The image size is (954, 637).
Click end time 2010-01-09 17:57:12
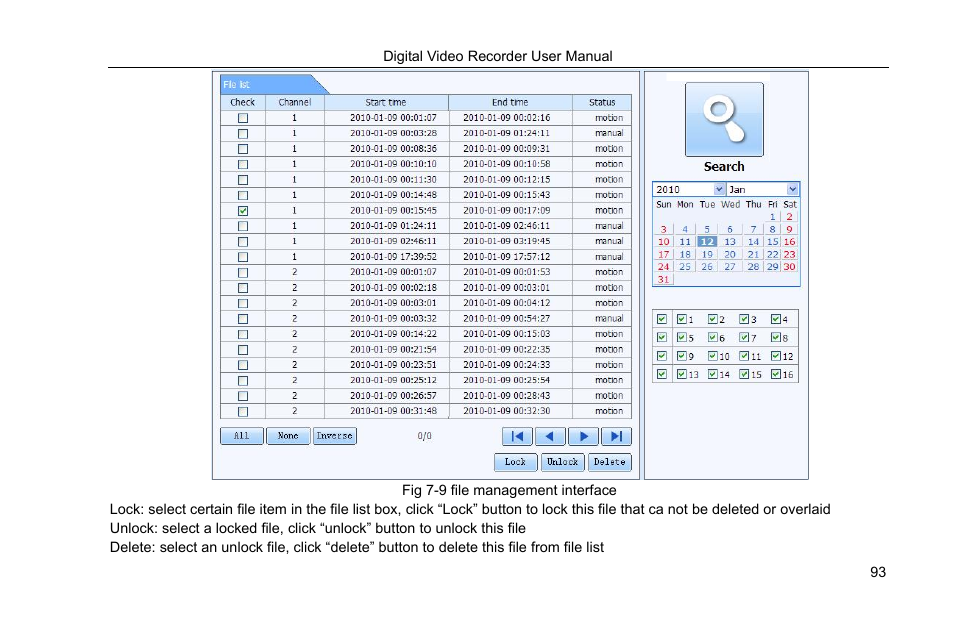506,257
